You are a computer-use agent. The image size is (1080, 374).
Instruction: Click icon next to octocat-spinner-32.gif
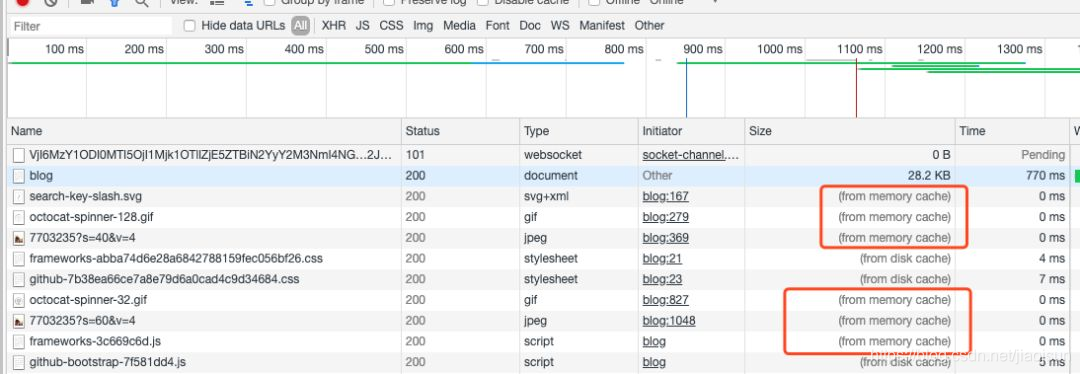point(19,300)
